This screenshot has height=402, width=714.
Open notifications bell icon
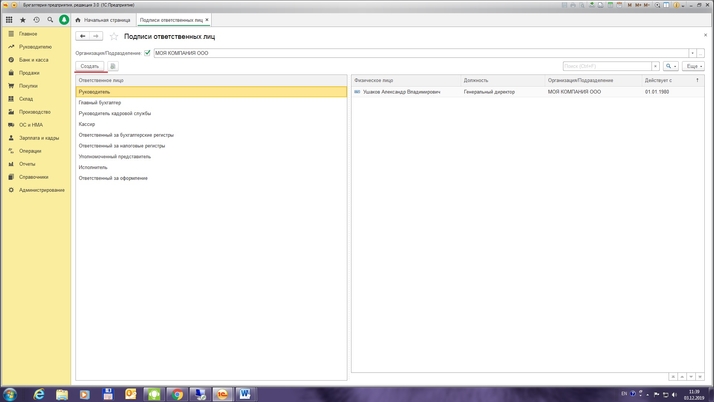(x=64, y=20)
